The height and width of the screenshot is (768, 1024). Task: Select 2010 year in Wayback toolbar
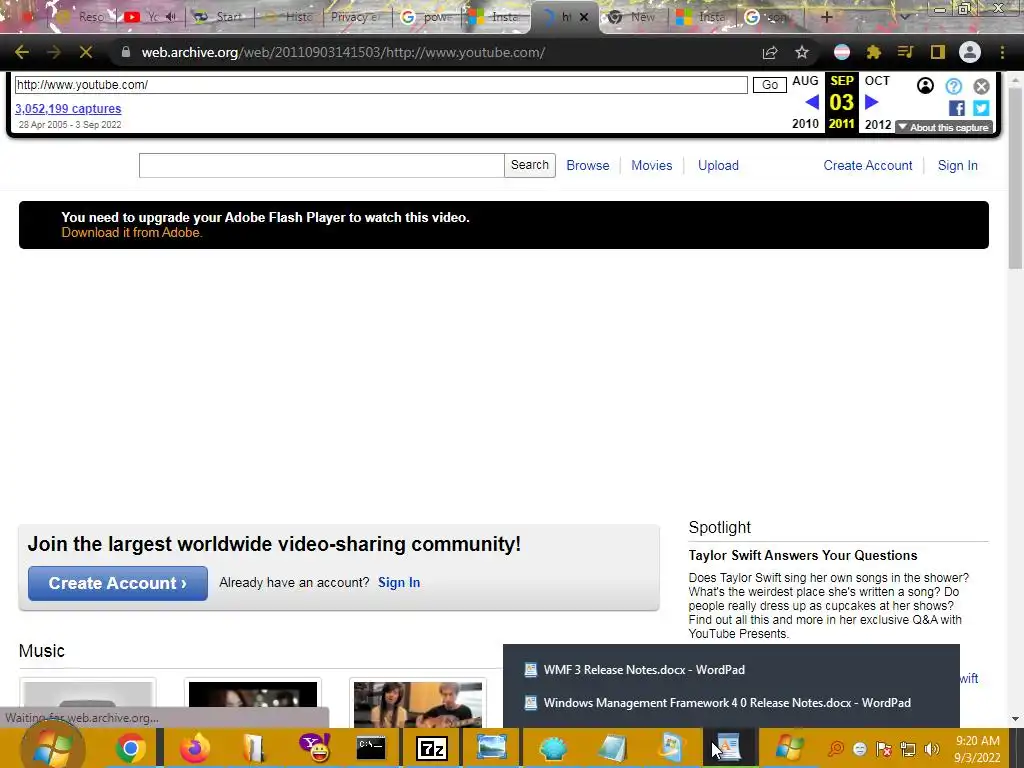point(805,124)
